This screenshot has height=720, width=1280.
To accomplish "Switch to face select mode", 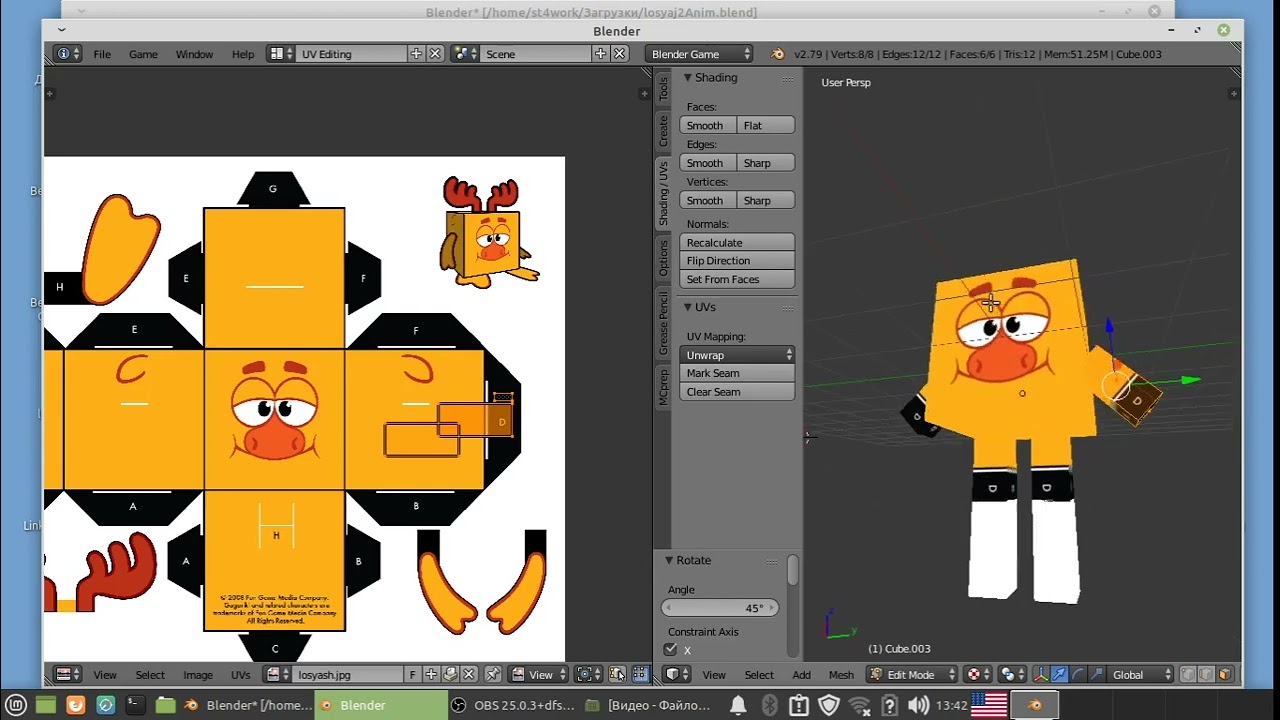I will [x=1225, y=675].
